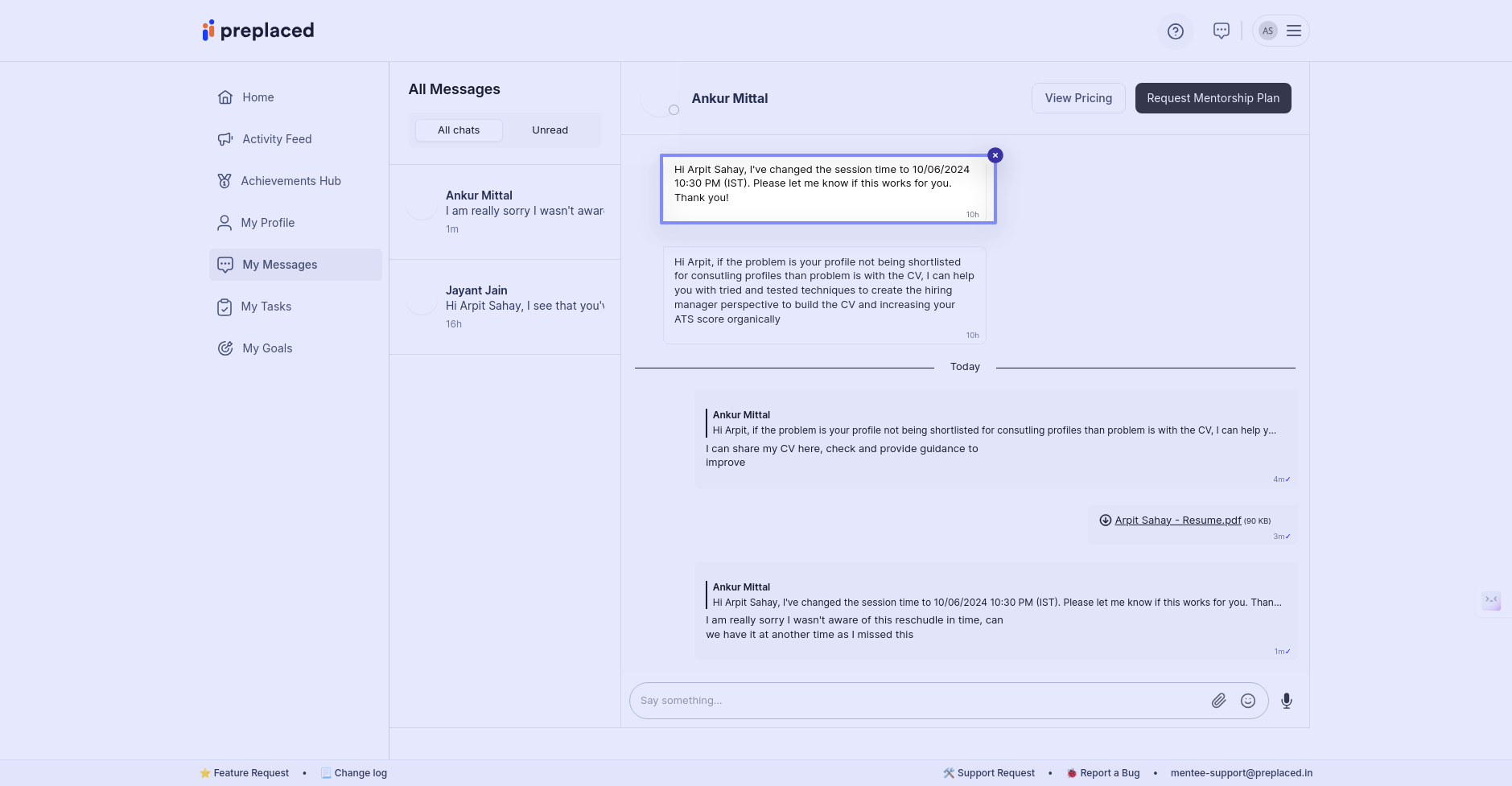Click the preplaced logo
The height and width of the screenshot is (786, 1512).
[x=258, y=31]
